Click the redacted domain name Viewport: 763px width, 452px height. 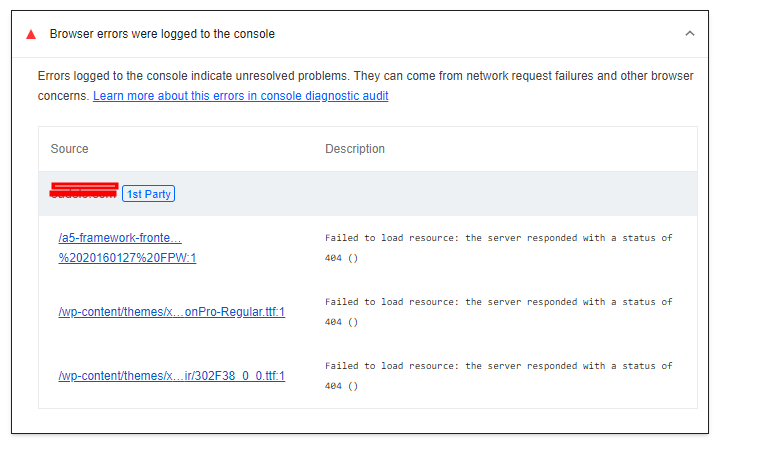click(84, 190)
